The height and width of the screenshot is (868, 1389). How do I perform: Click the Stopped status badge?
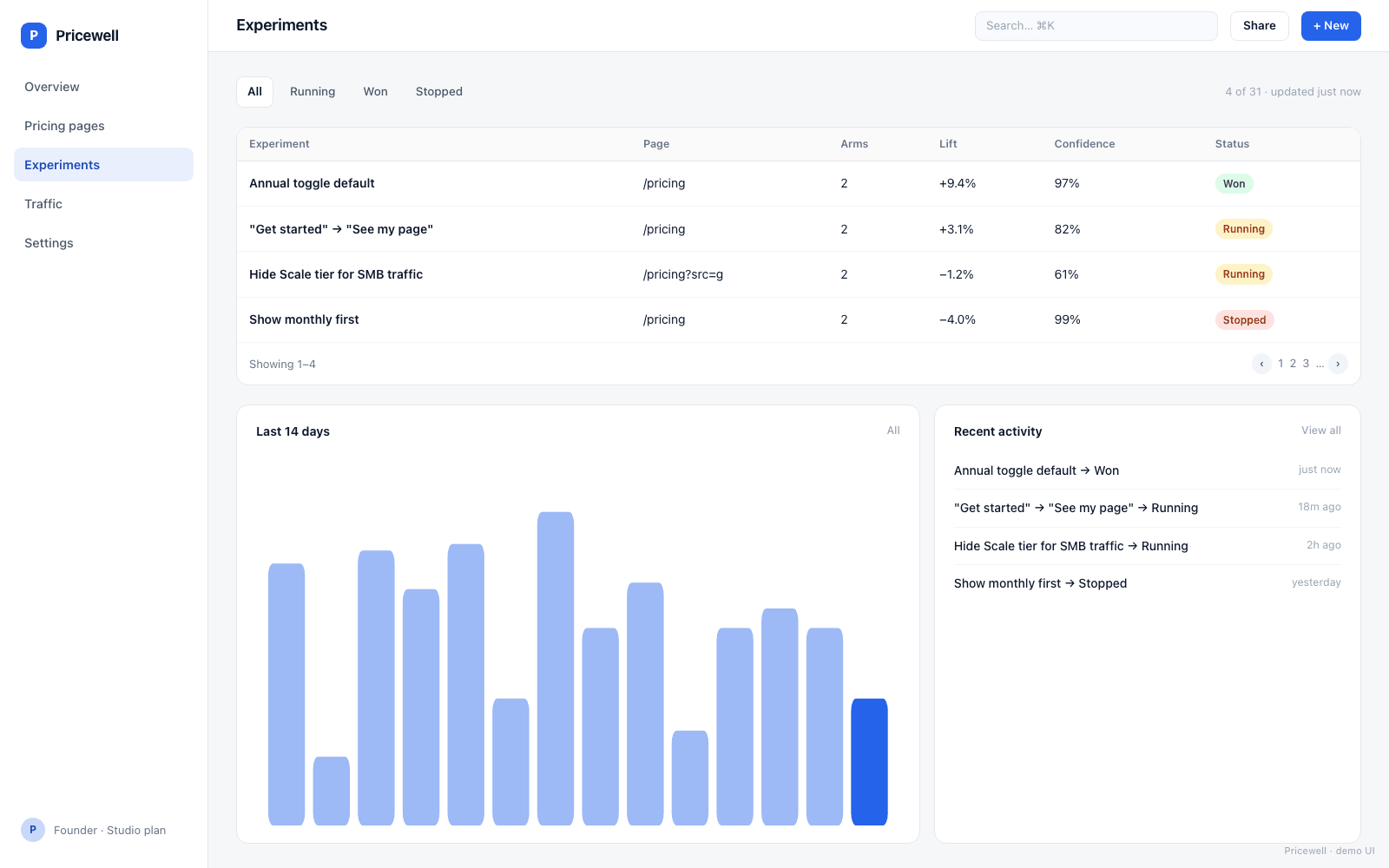point(1244,320)
